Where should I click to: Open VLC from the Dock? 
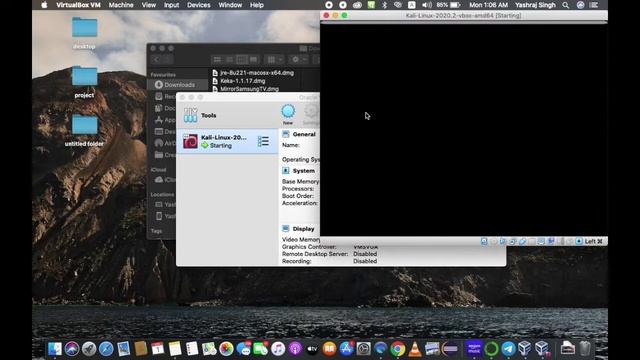[415, 349]
